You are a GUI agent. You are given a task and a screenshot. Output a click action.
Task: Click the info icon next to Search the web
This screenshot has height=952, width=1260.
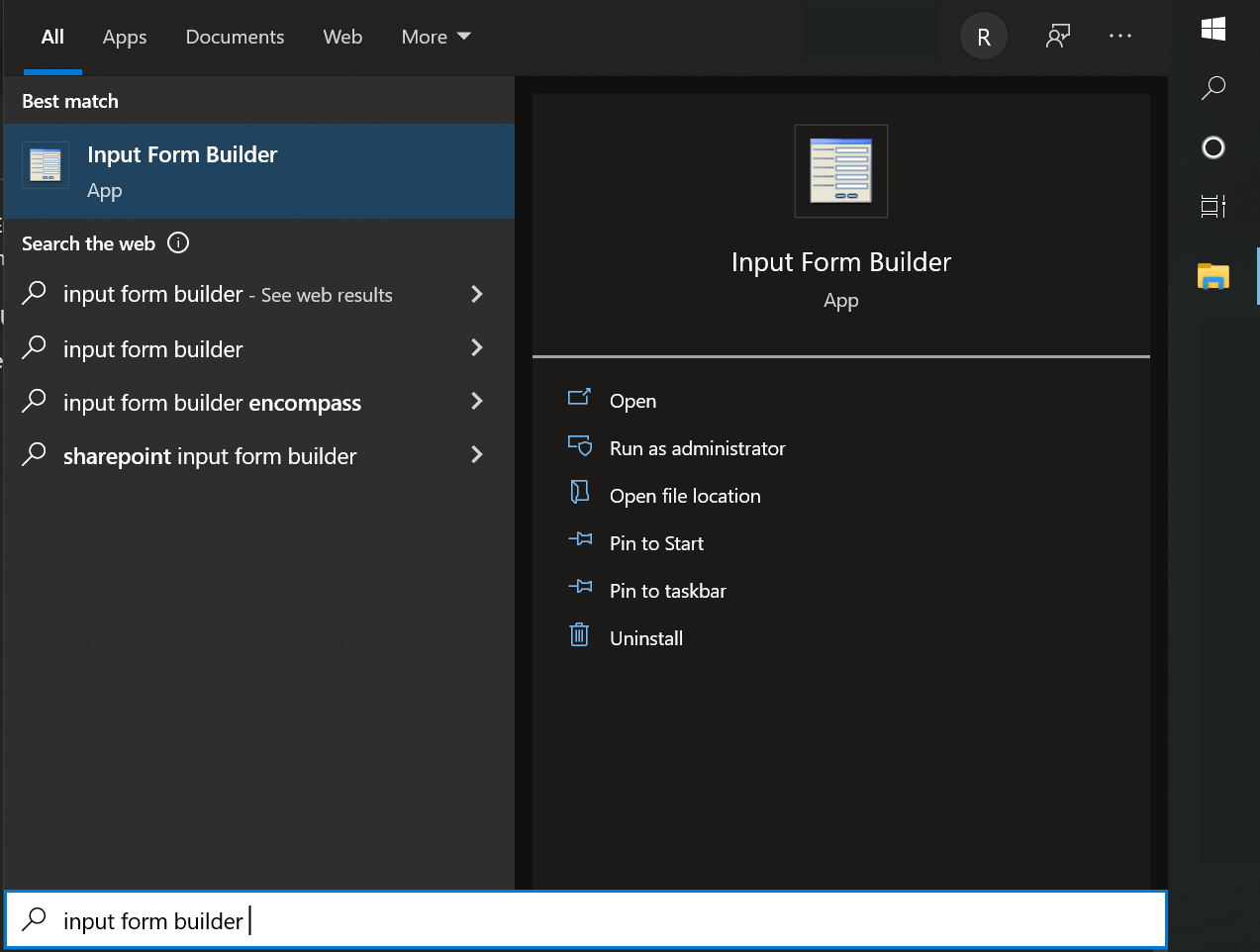click(178, 242)
